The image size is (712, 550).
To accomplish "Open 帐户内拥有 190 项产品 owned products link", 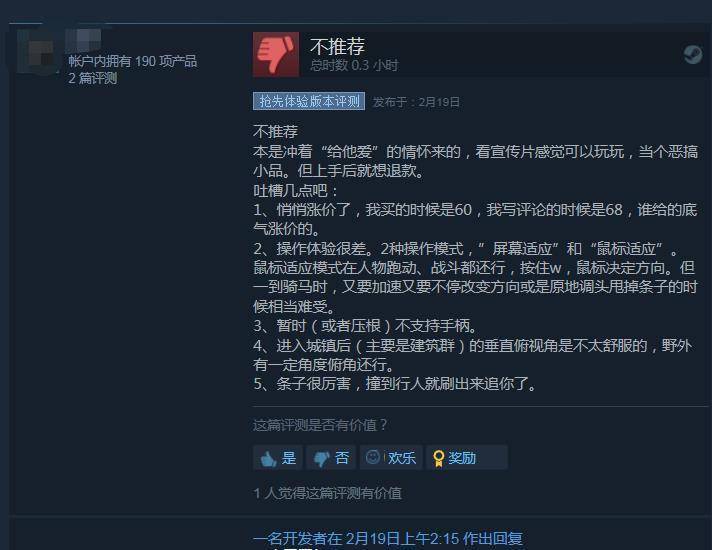I will click(133, 61).
